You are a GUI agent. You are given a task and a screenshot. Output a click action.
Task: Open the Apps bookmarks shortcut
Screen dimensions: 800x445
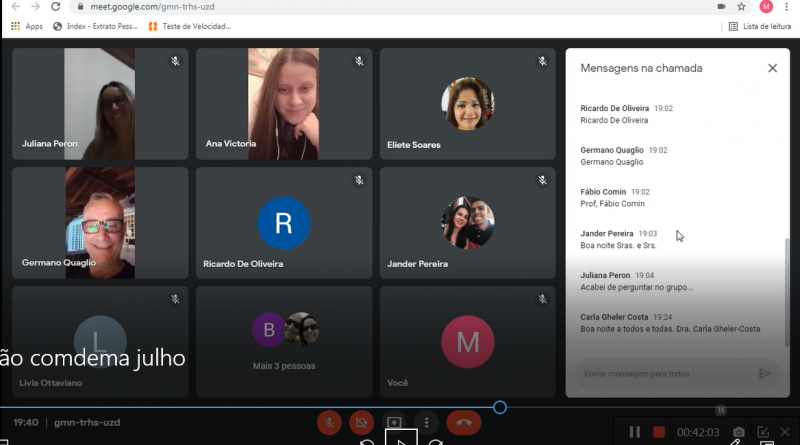point(26,26)
